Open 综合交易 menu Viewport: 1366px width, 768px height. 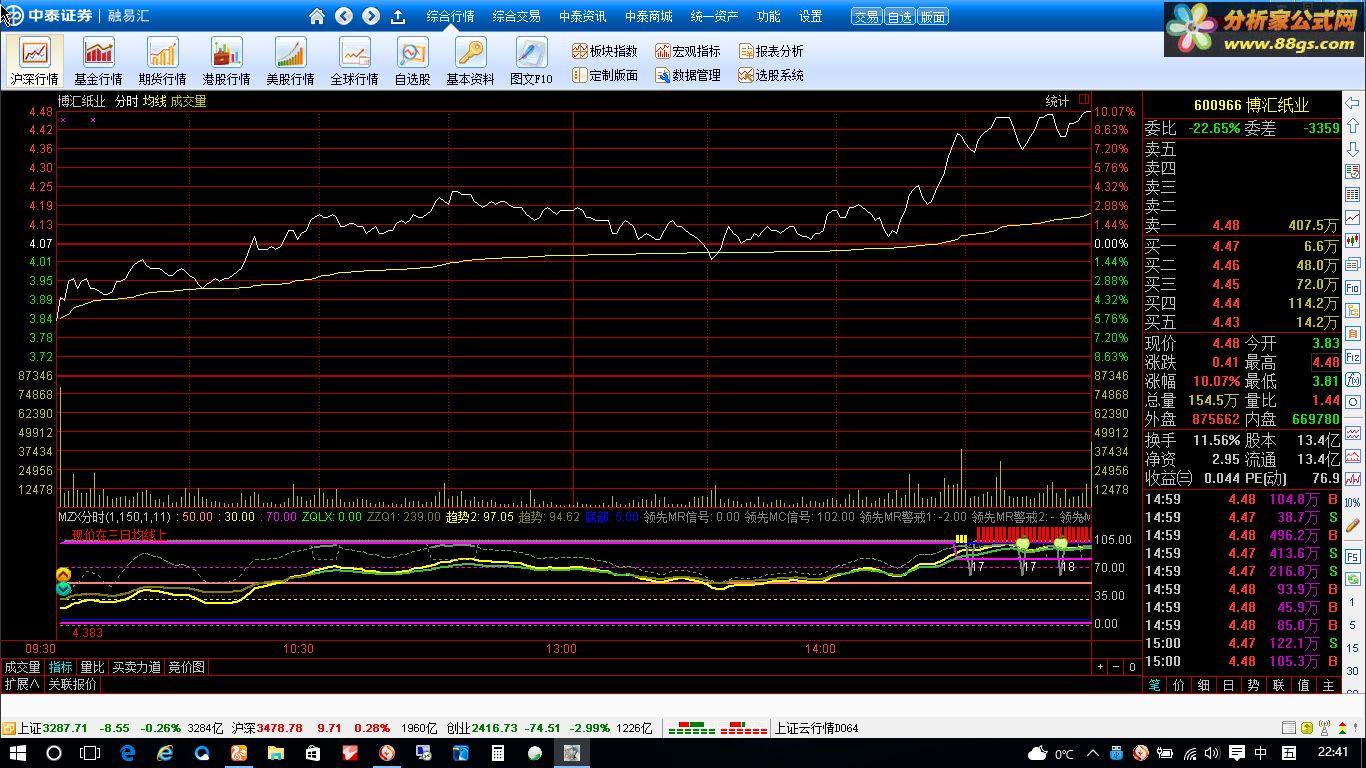pos(516,16)
